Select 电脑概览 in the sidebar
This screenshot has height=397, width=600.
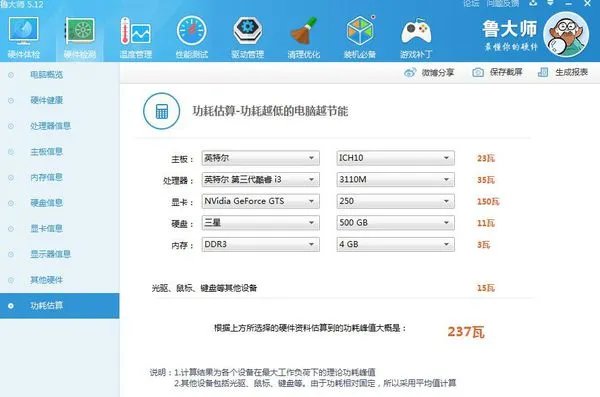pyautogui.click(x=47, y=75)
